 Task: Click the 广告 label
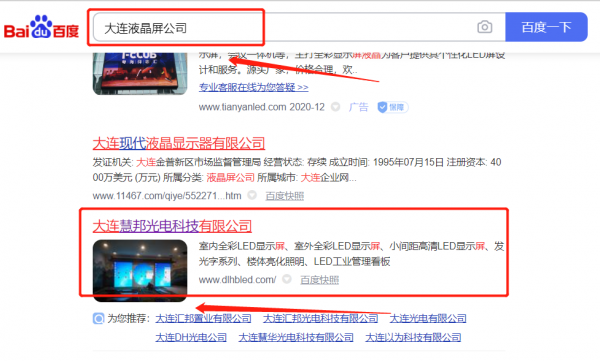(358, 107)
